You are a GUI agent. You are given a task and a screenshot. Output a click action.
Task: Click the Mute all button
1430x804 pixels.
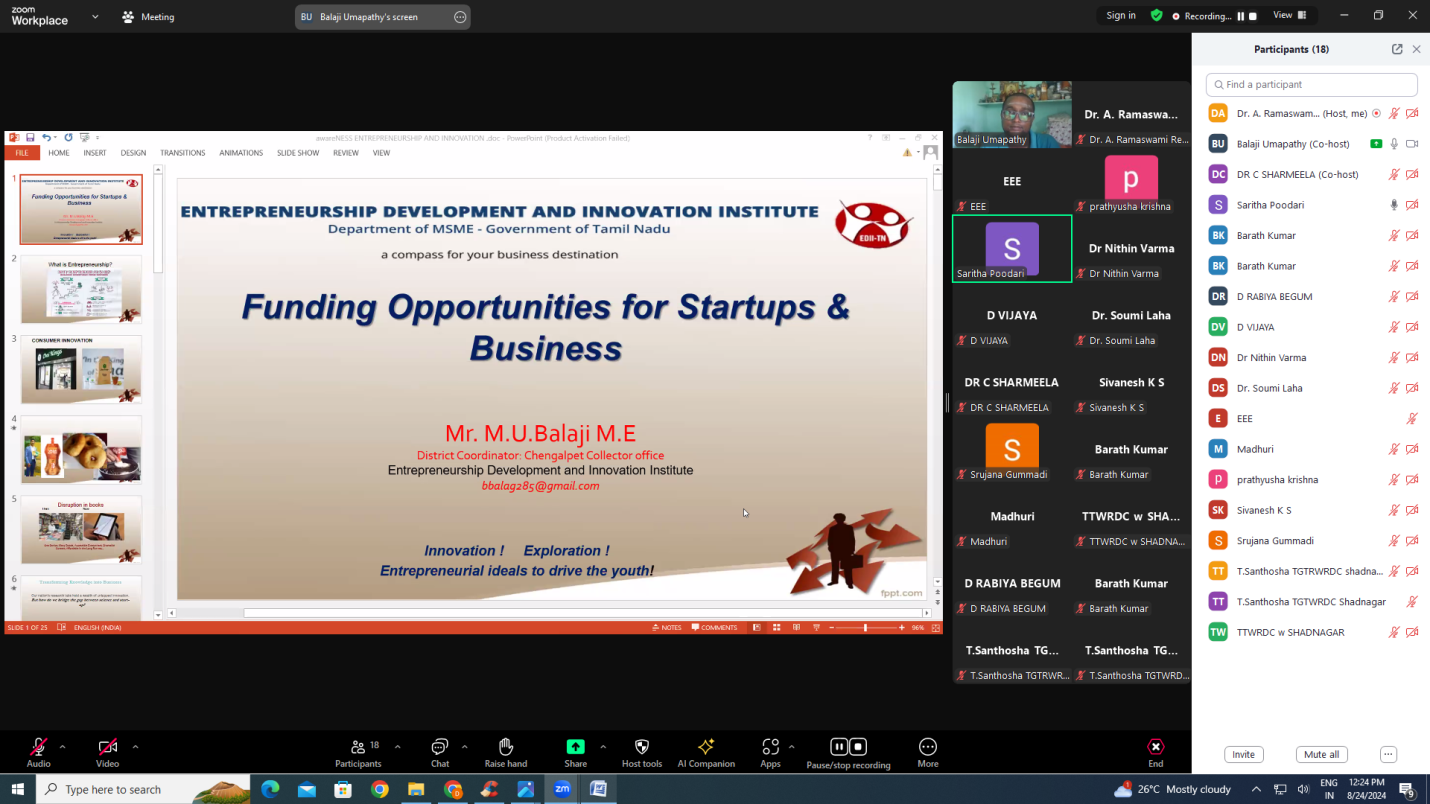pos(1322,755)
